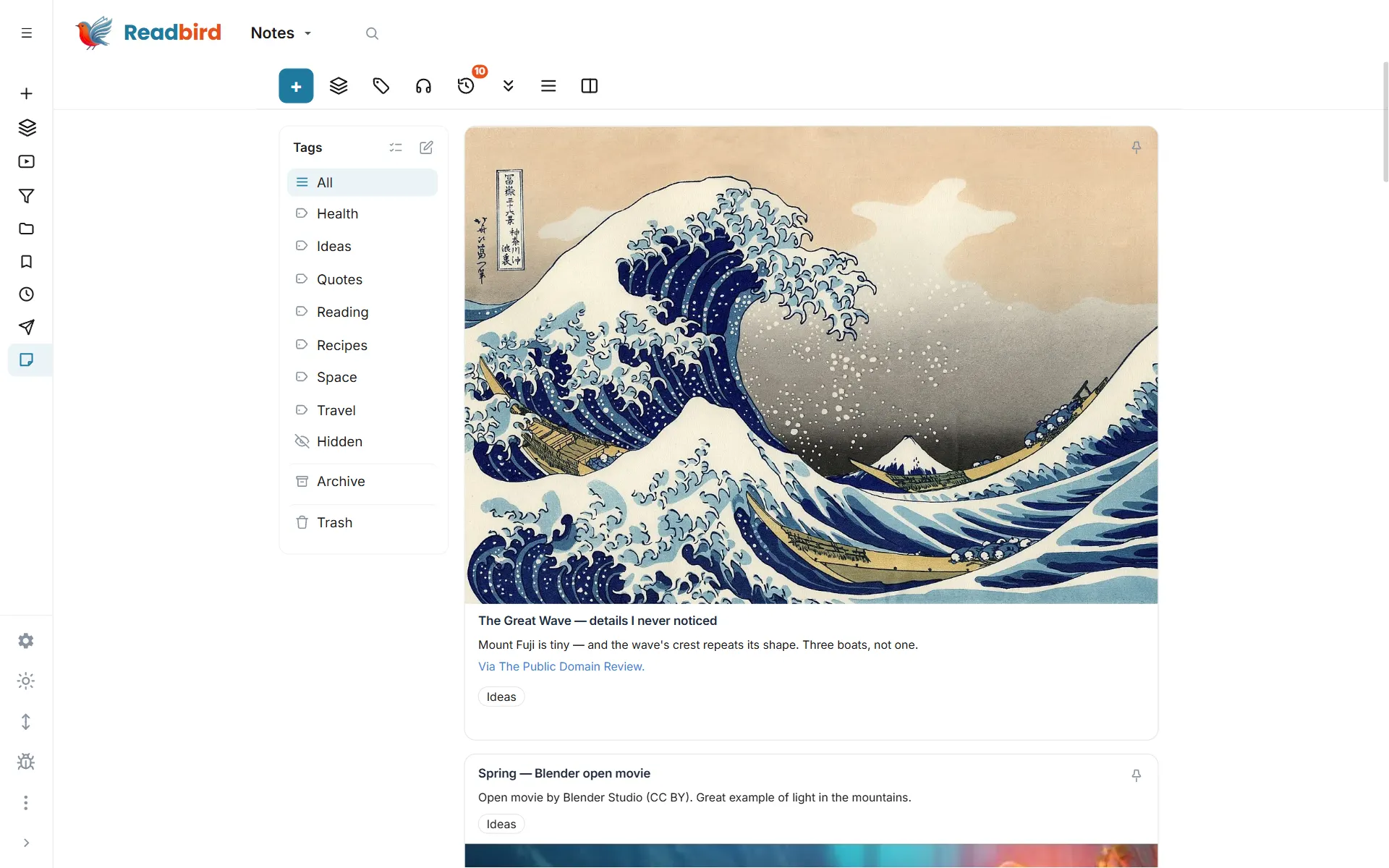
Task: Open the video player sidebar icon
Action: pos(27,162)
